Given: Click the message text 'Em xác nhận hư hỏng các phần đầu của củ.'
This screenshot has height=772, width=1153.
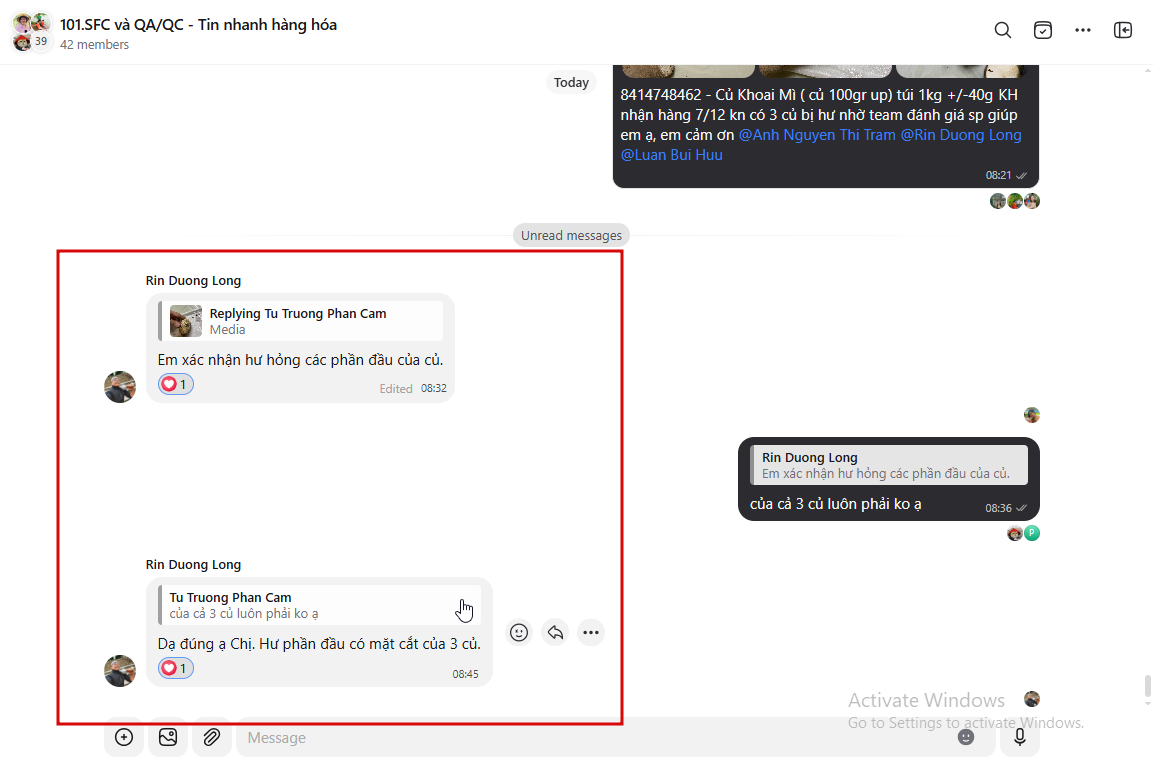Looking at the screenshot, I should (300, 360).
